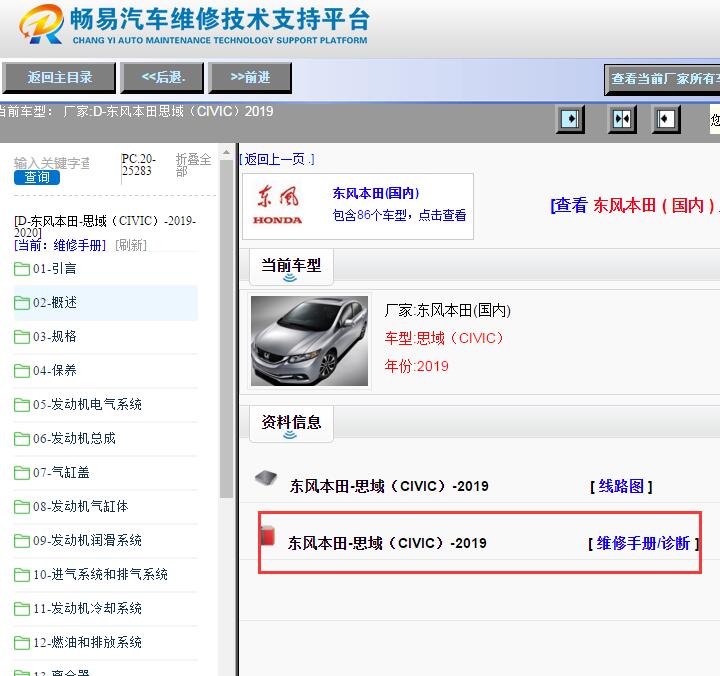Viewport: 720px width, 676px height.
Task: Click the keyword input field 输入关键字
Action: click(x=52, y=163)
